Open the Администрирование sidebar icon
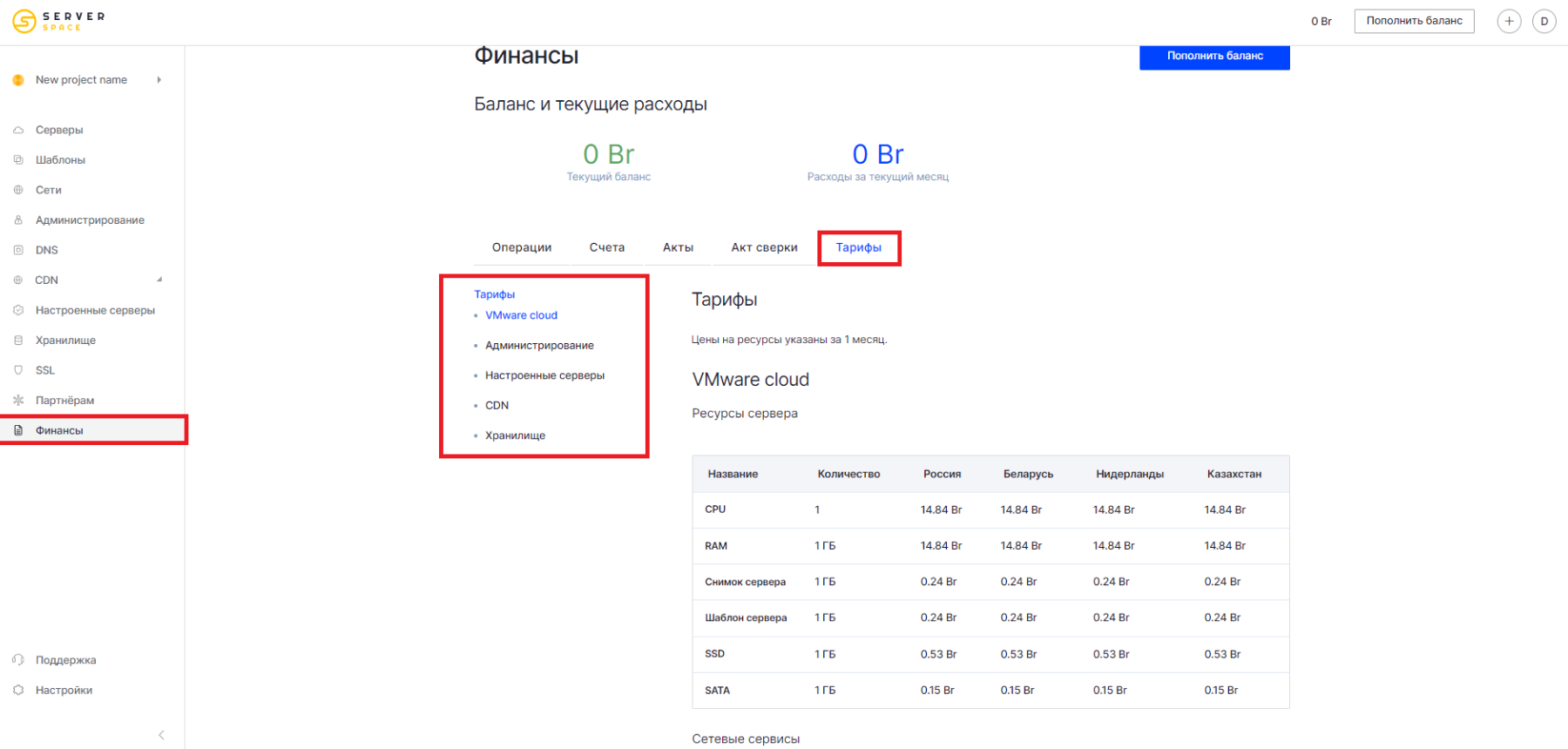The image size is (1568, 749). point(18,219)
